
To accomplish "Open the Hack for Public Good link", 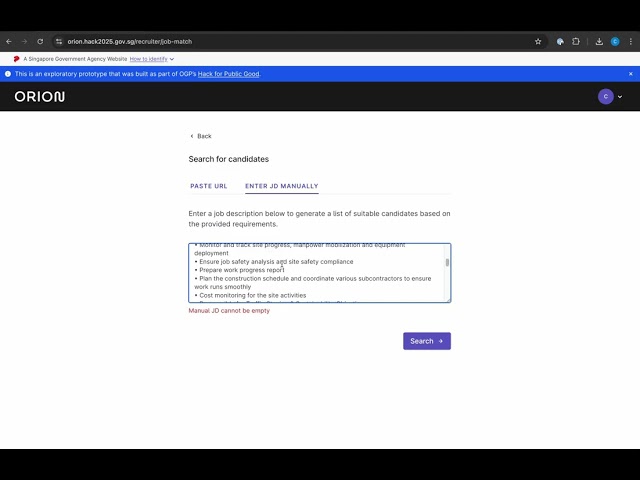I will tap(229, 74).
